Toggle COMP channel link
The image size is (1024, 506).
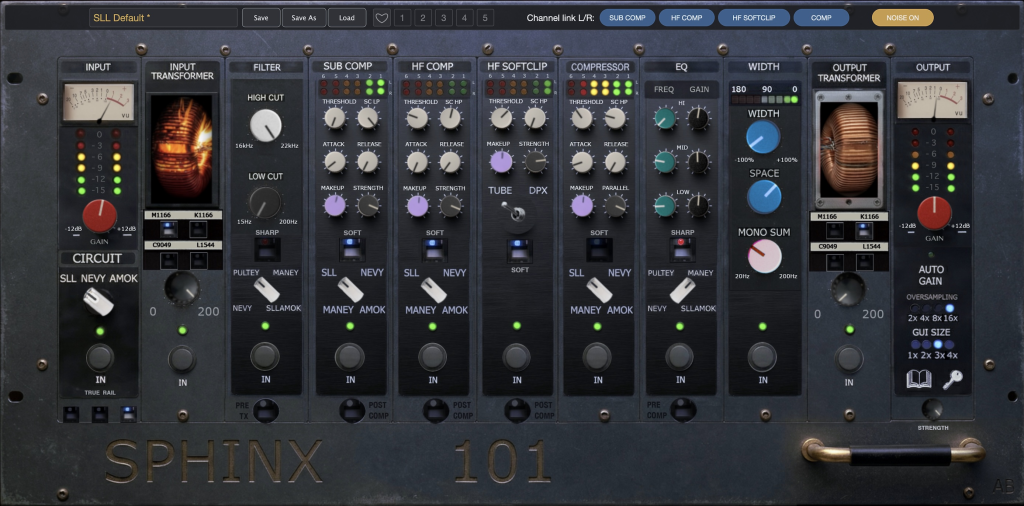click(x=821, y=18)
